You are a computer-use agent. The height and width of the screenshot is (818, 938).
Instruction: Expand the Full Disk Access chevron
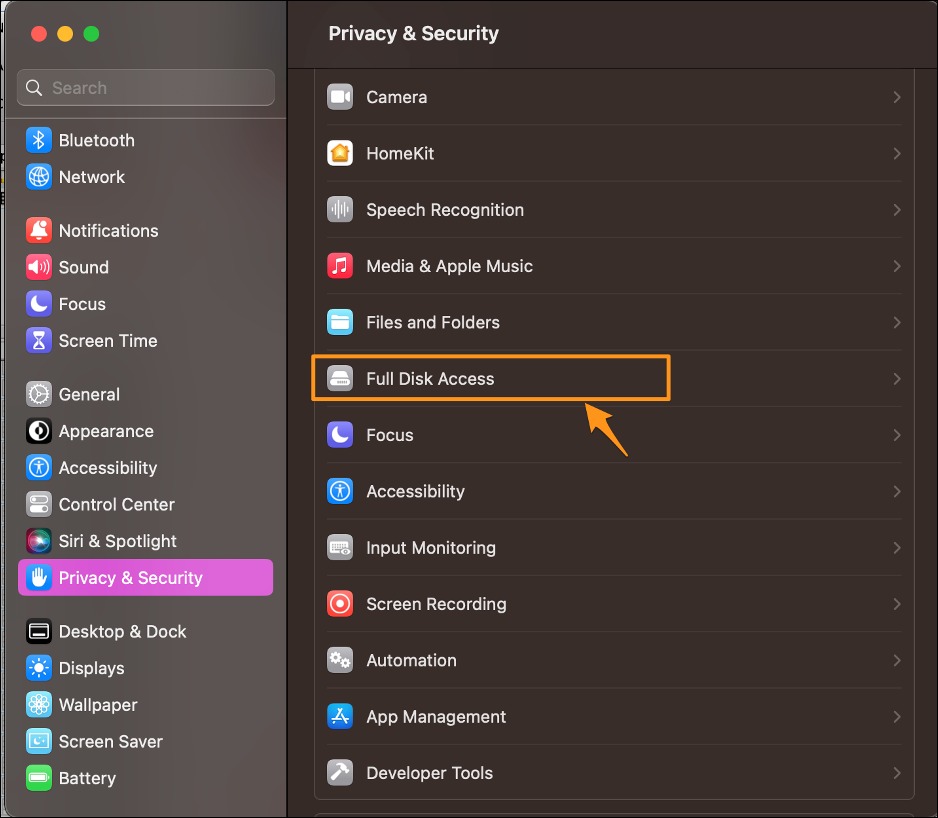(x=897, y=379)
